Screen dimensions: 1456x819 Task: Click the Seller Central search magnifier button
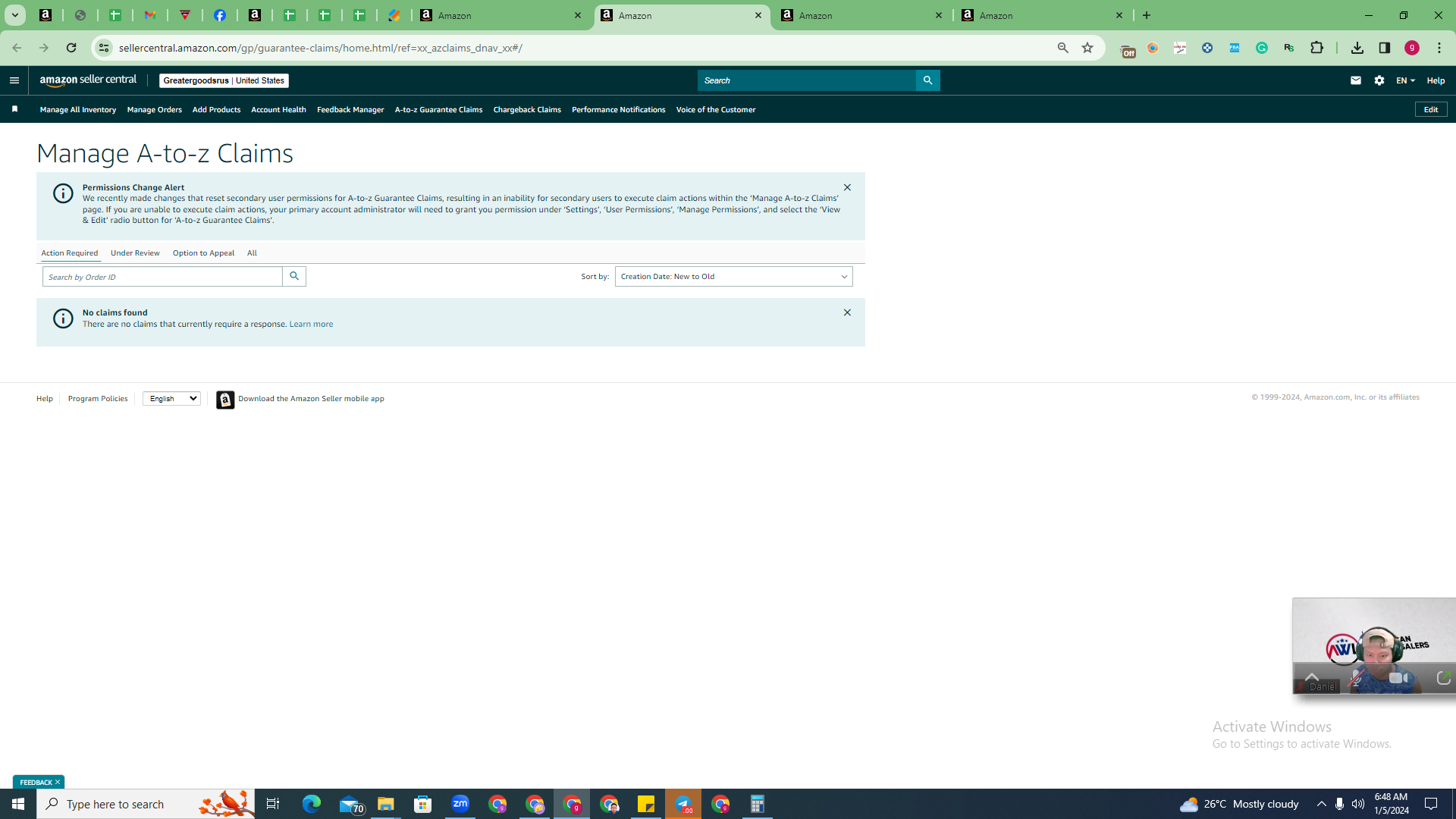(x=927, y=80)
